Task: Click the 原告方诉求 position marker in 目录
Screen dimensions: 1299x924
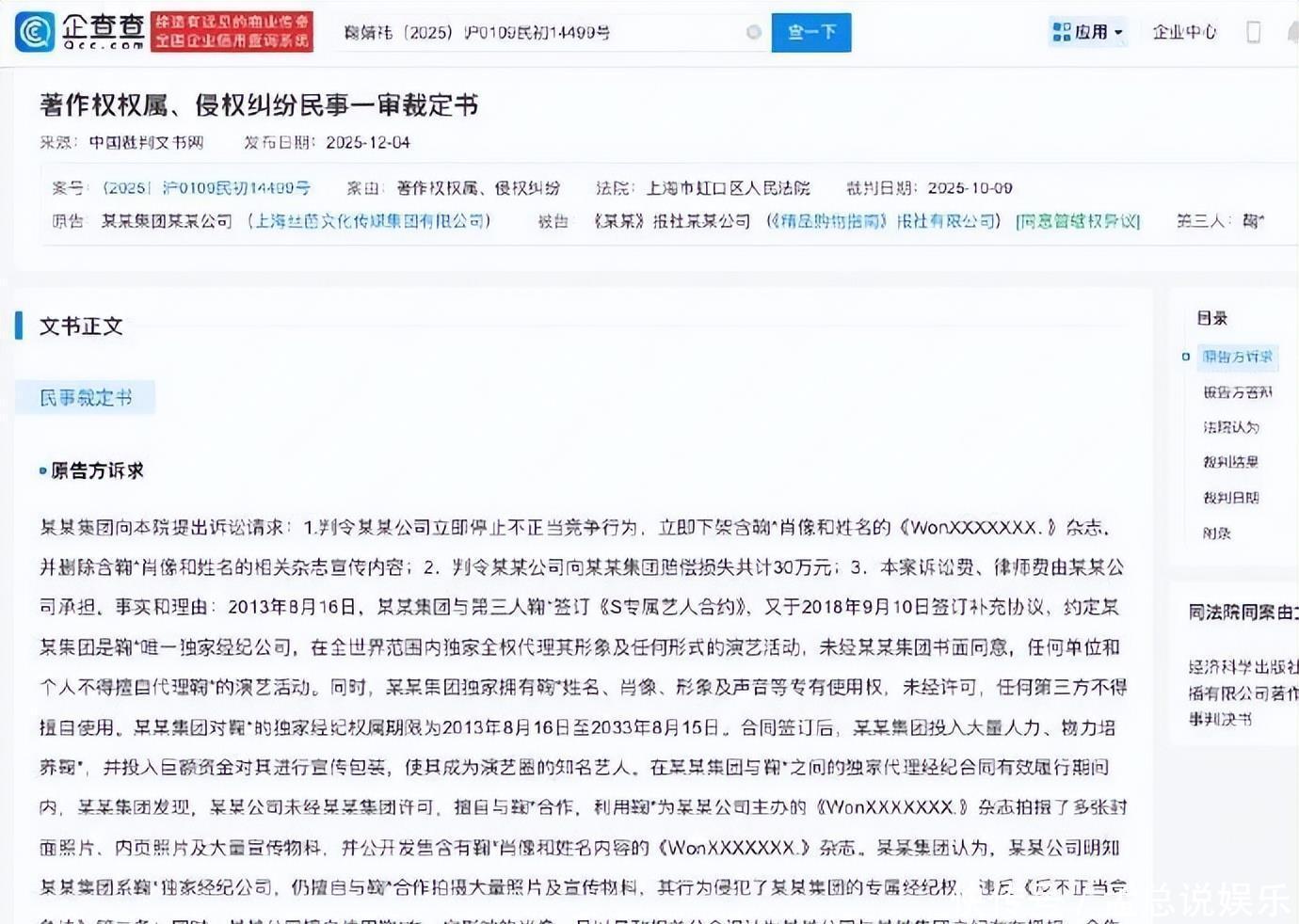Action: pyautogui.click(x=1186, y=357)
